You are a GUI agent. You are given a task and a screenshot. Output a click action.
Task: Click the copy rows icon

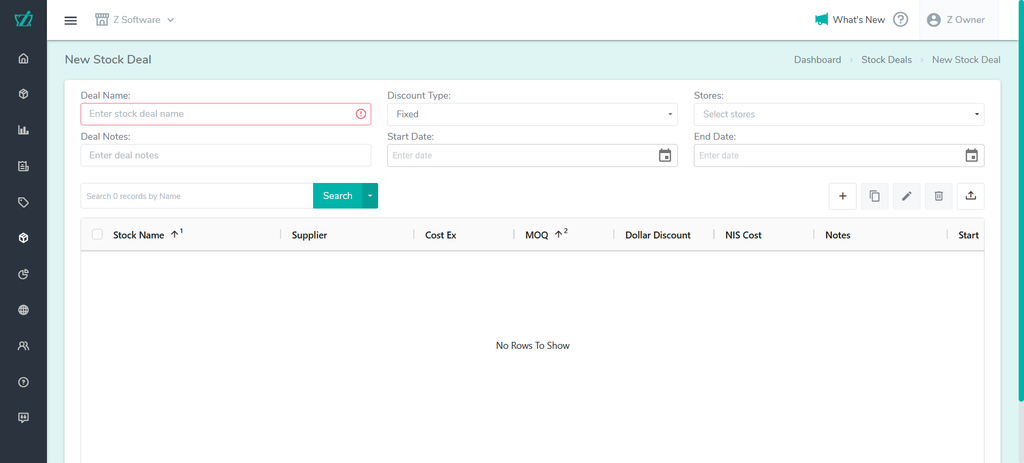(x=874, y=196)
